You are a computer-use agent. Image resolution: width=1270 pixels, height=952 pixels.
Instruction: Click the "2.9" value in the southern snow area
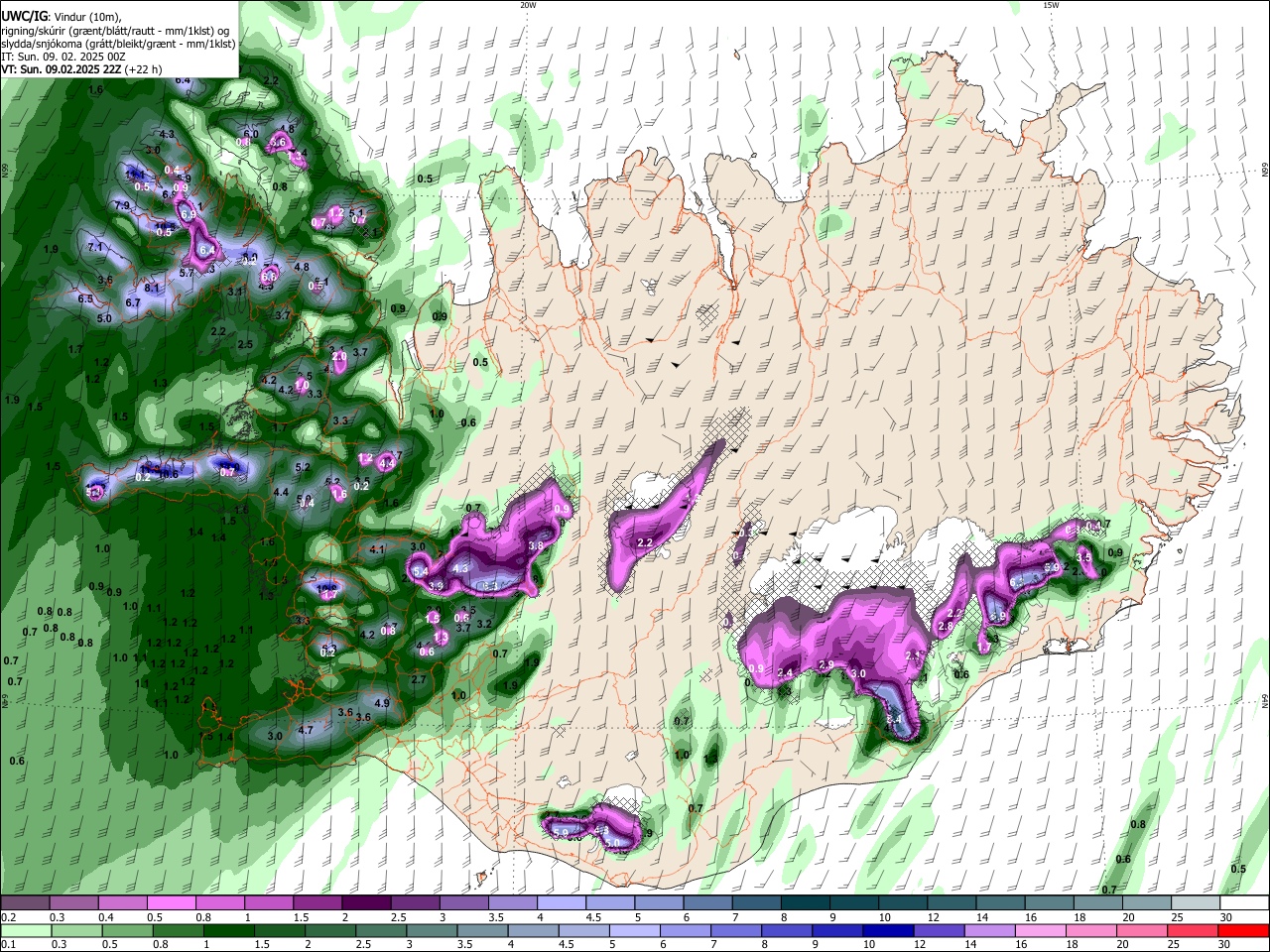click(x=825, y=664)
